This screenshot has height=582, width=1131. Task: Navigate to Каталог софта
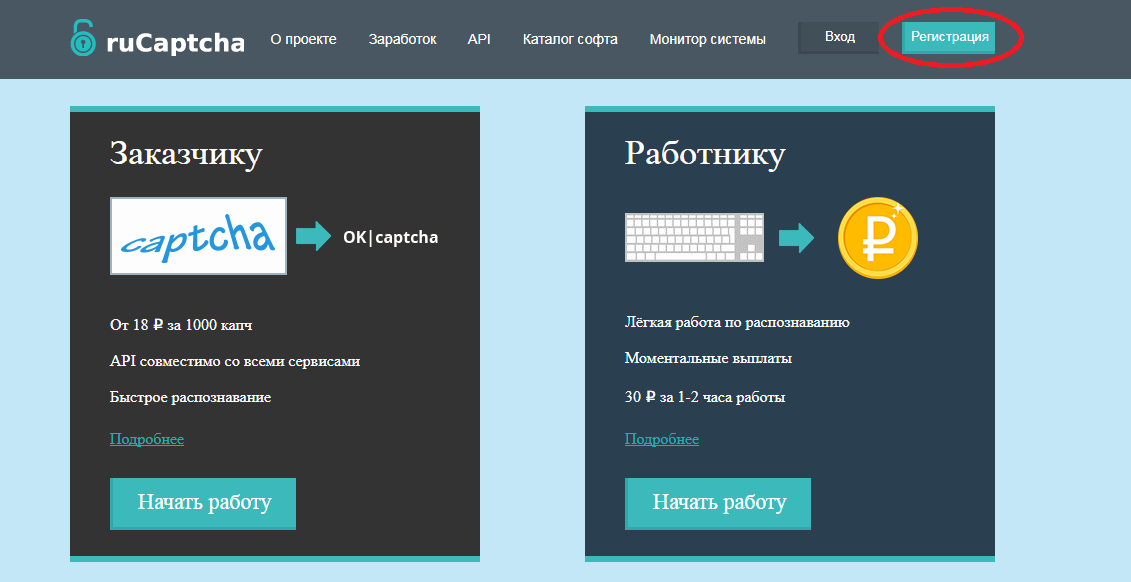(x=570, y=39)
